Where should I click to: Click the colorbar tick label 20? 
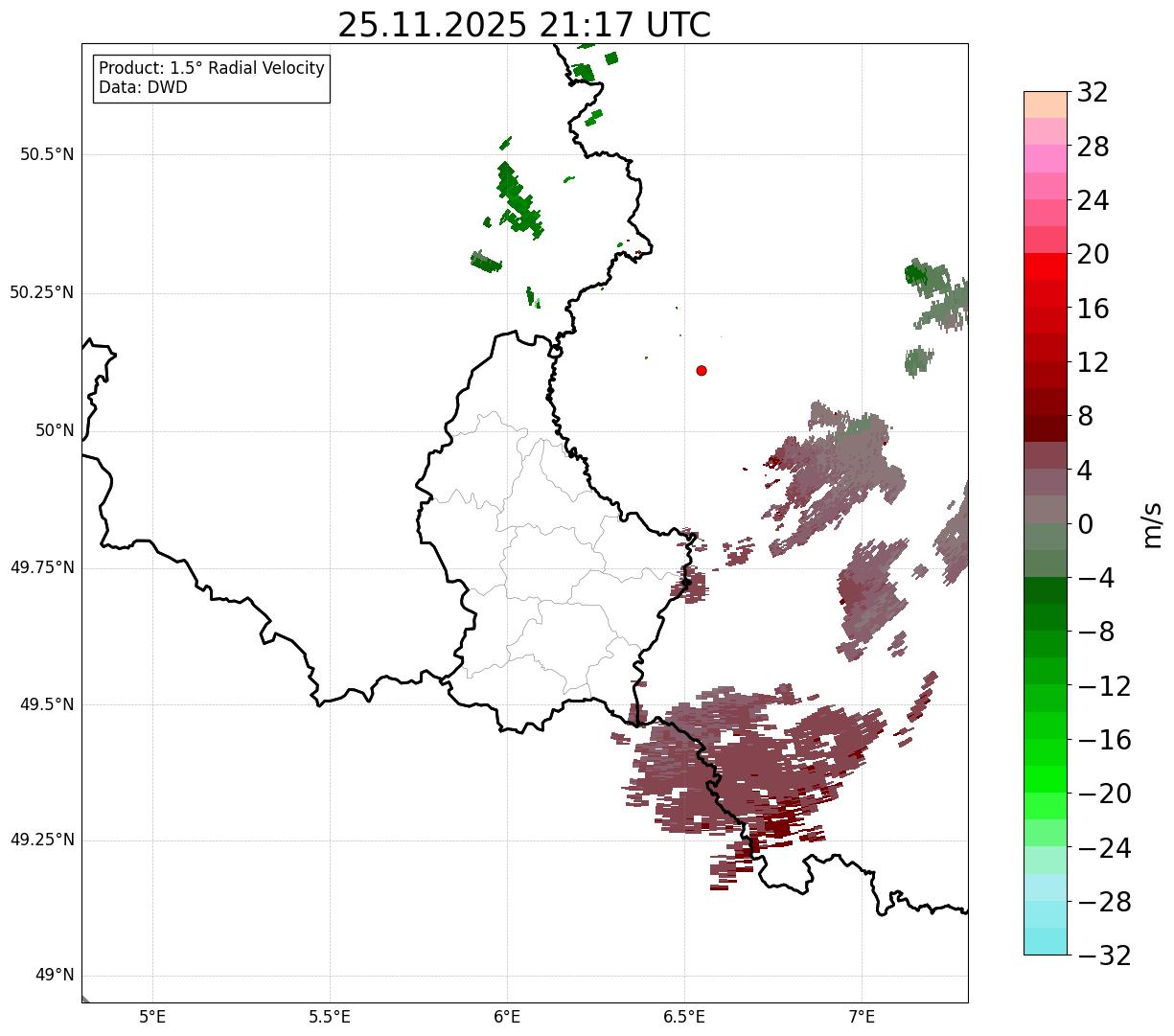pos(1093,254)
